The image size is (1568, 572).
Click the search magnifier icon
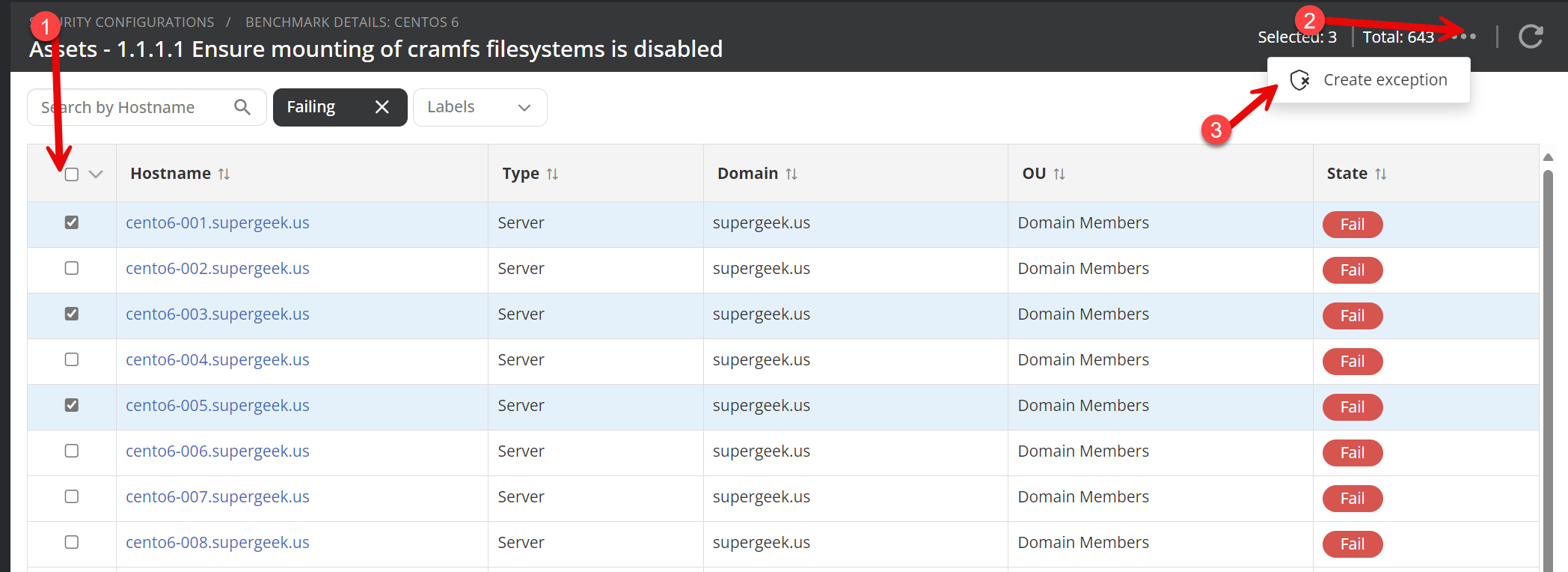[242, 107]
